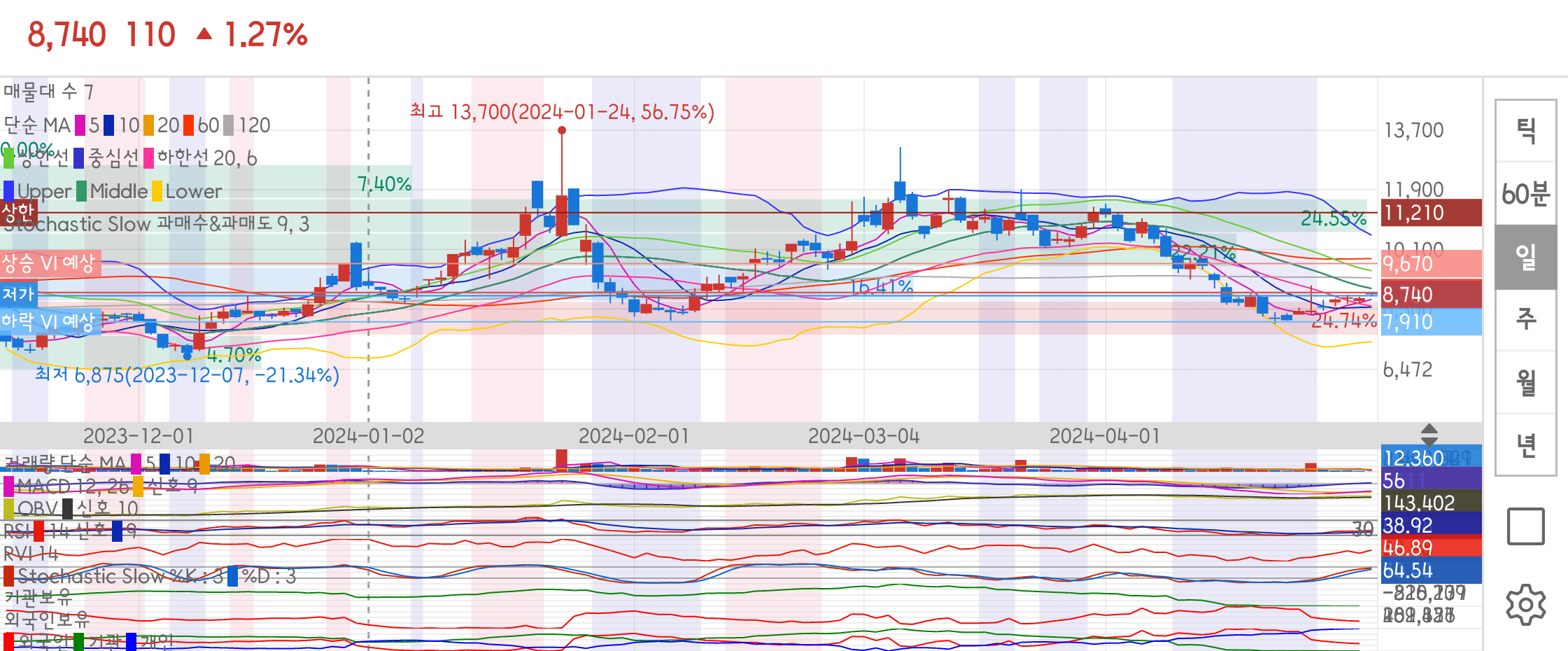Click the 상승 VI 예상 price label
1568x651 pixels.
click(49, 264)
